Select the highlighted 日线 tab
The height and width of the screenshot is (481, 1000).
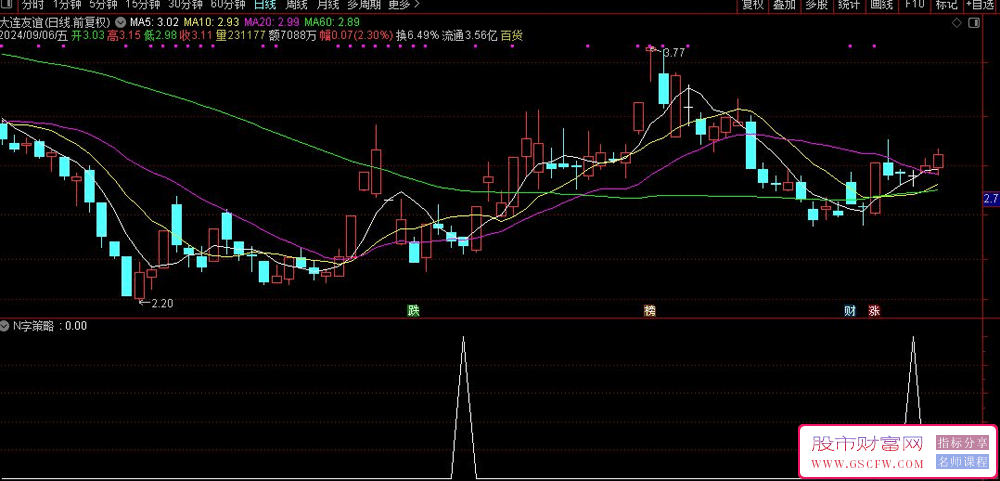click(x=265, y=4)
